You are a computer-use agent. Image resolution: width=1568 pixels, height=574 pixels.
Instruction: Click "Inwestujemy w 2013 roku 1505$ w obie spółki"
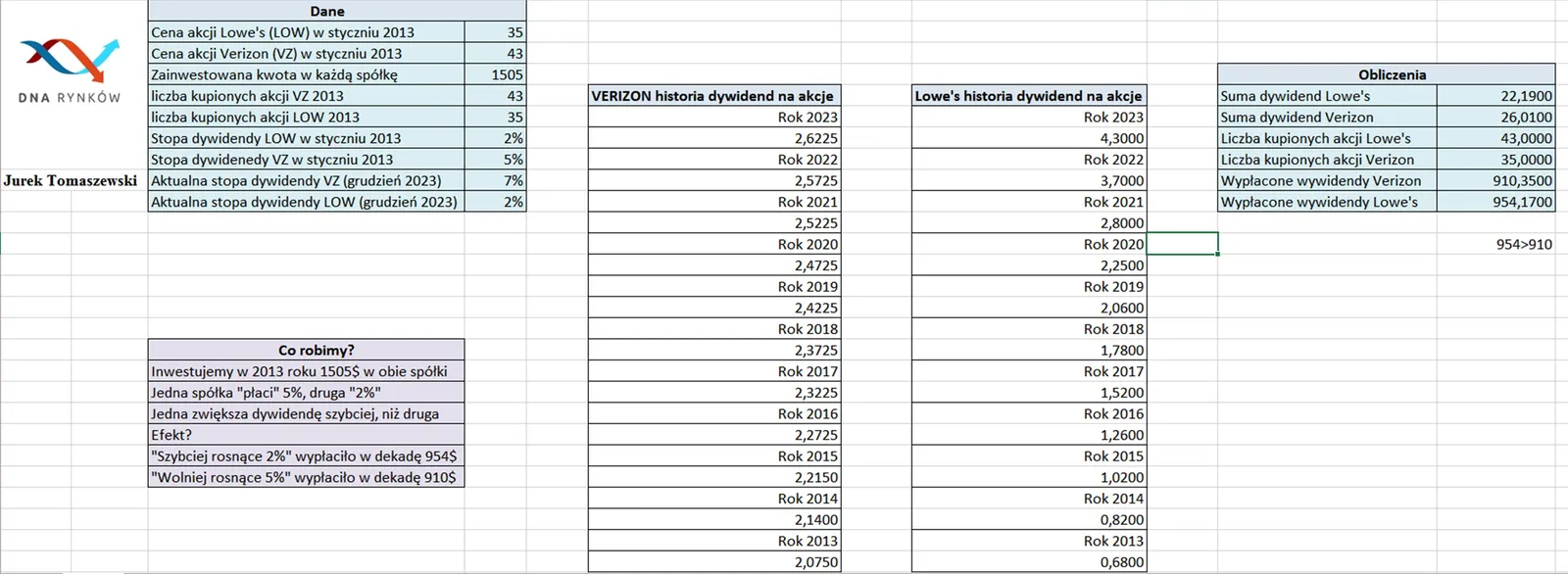pyautogui.click(x=307, y=371)
